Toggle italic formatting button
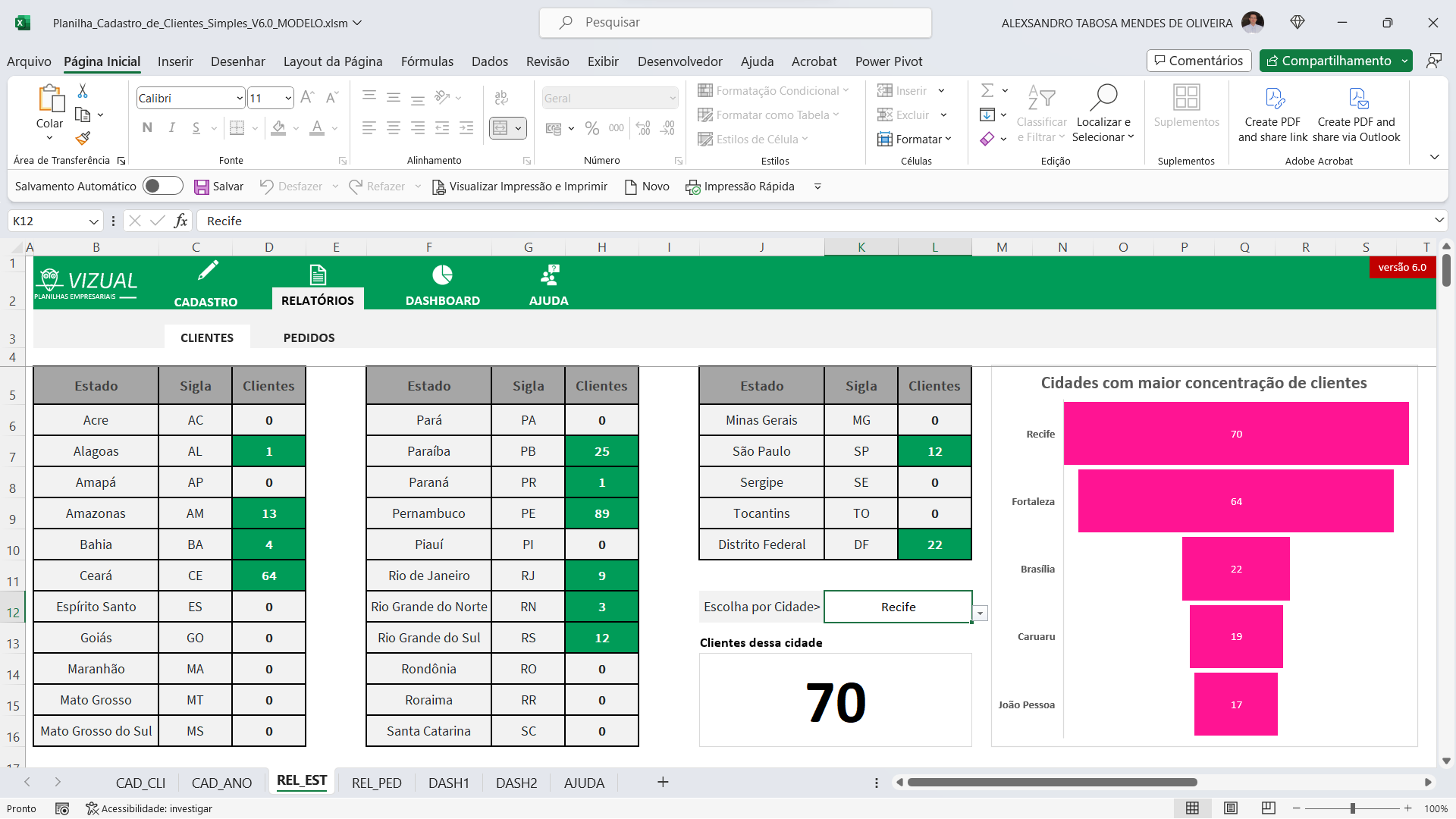 coord(172,127)
